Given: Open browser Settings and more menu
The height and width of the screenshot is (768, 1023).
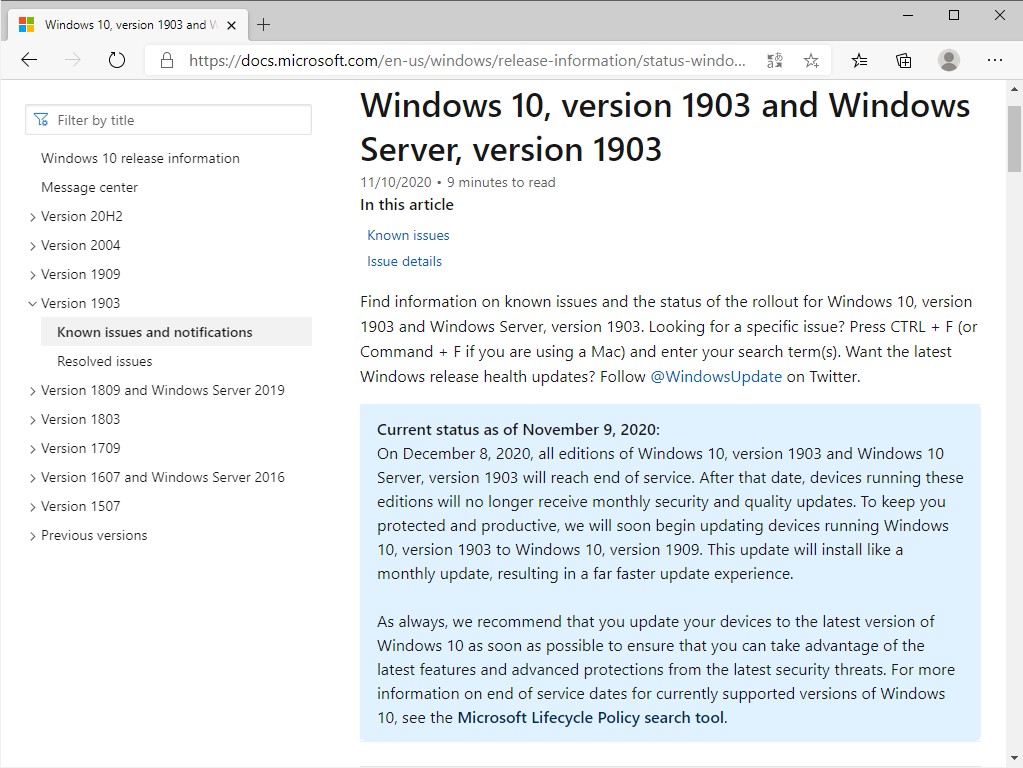Looking at the screenshot, I should [x=995, y=60].
